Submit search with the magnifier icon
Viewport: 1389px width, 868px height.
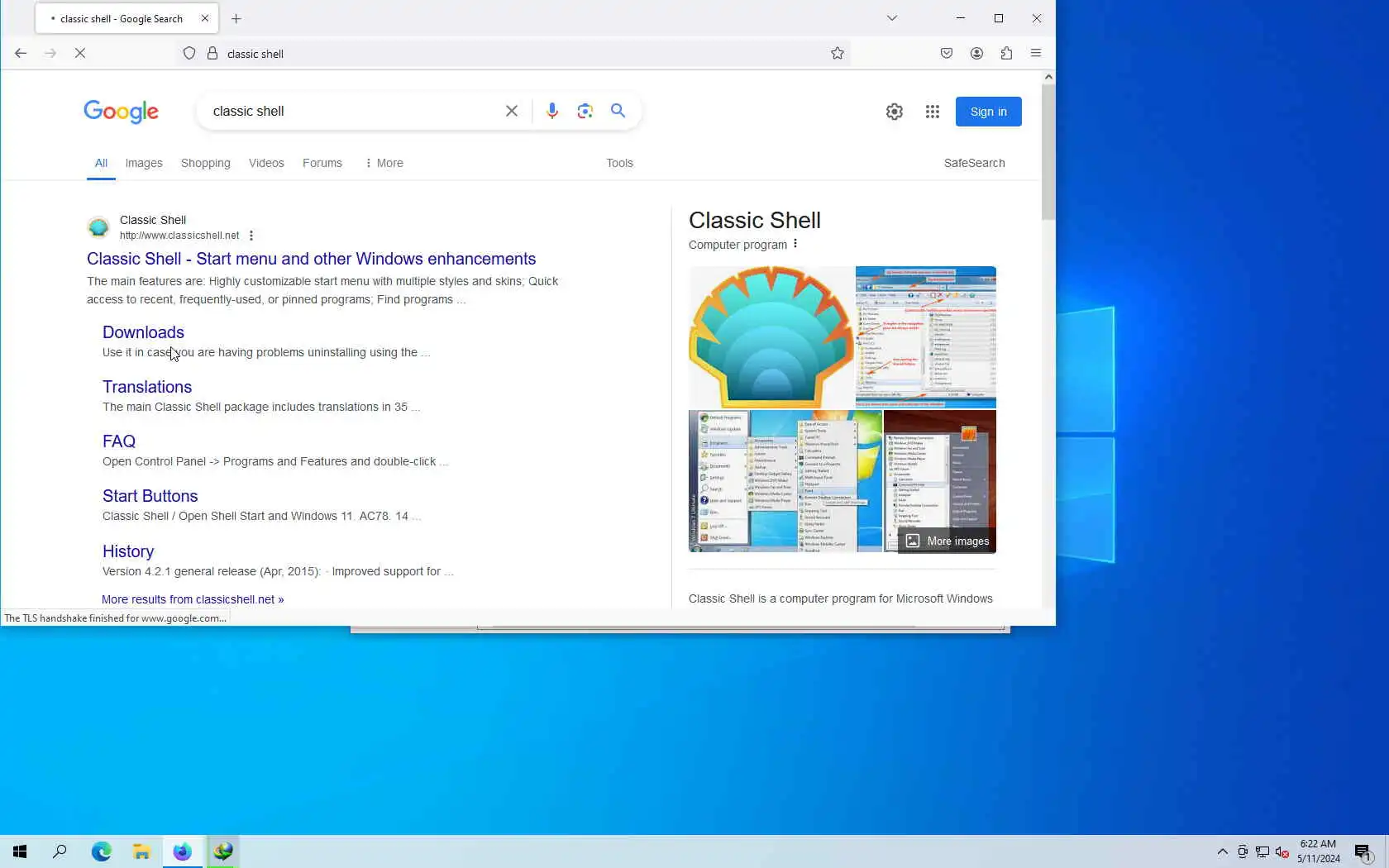[618, 111]
